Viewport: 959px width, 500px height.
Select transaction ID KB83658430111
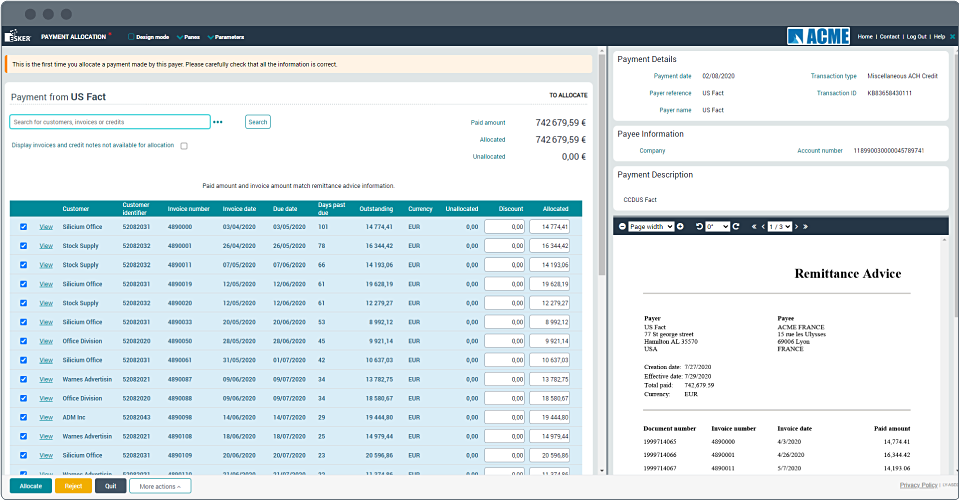coord(889,93)
